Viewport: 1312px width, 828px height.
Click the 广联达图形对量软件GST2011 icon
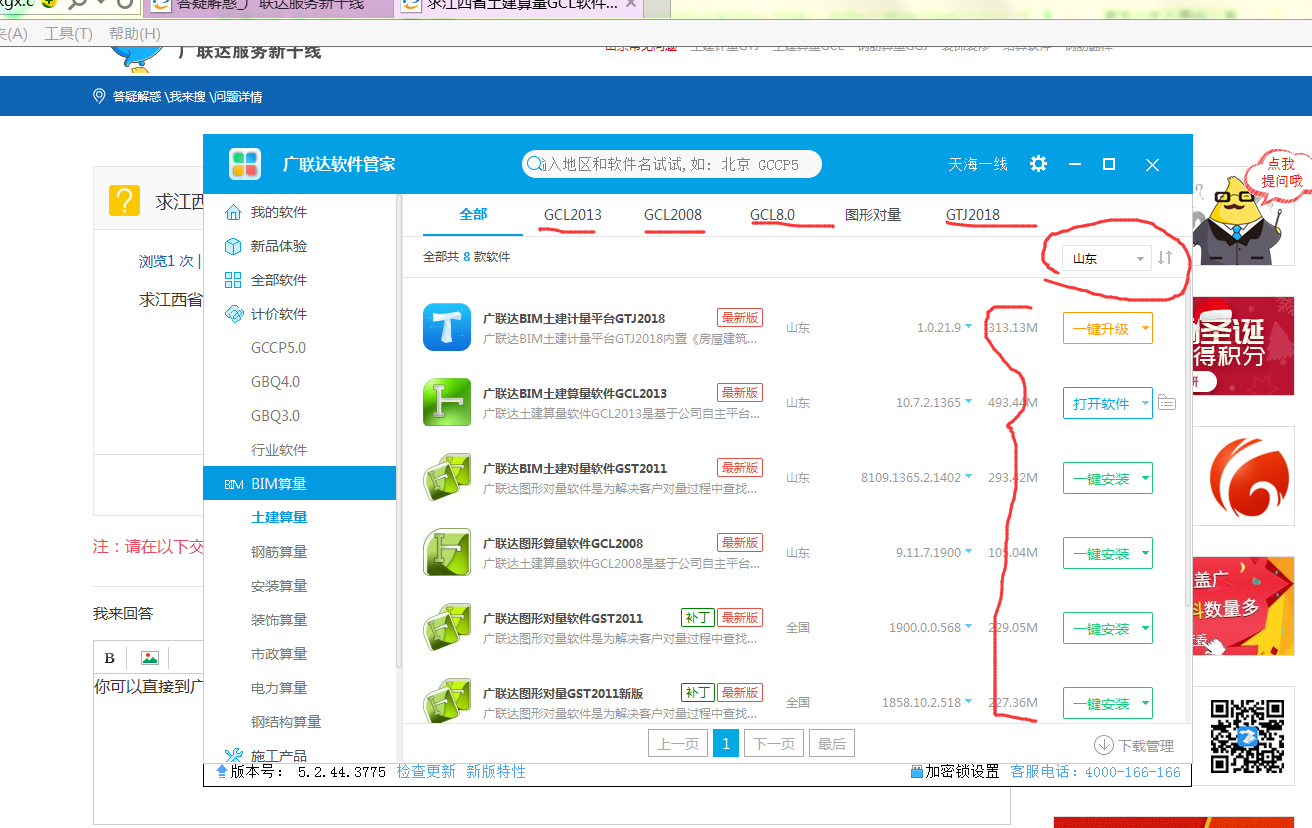(x=447, y=627)
